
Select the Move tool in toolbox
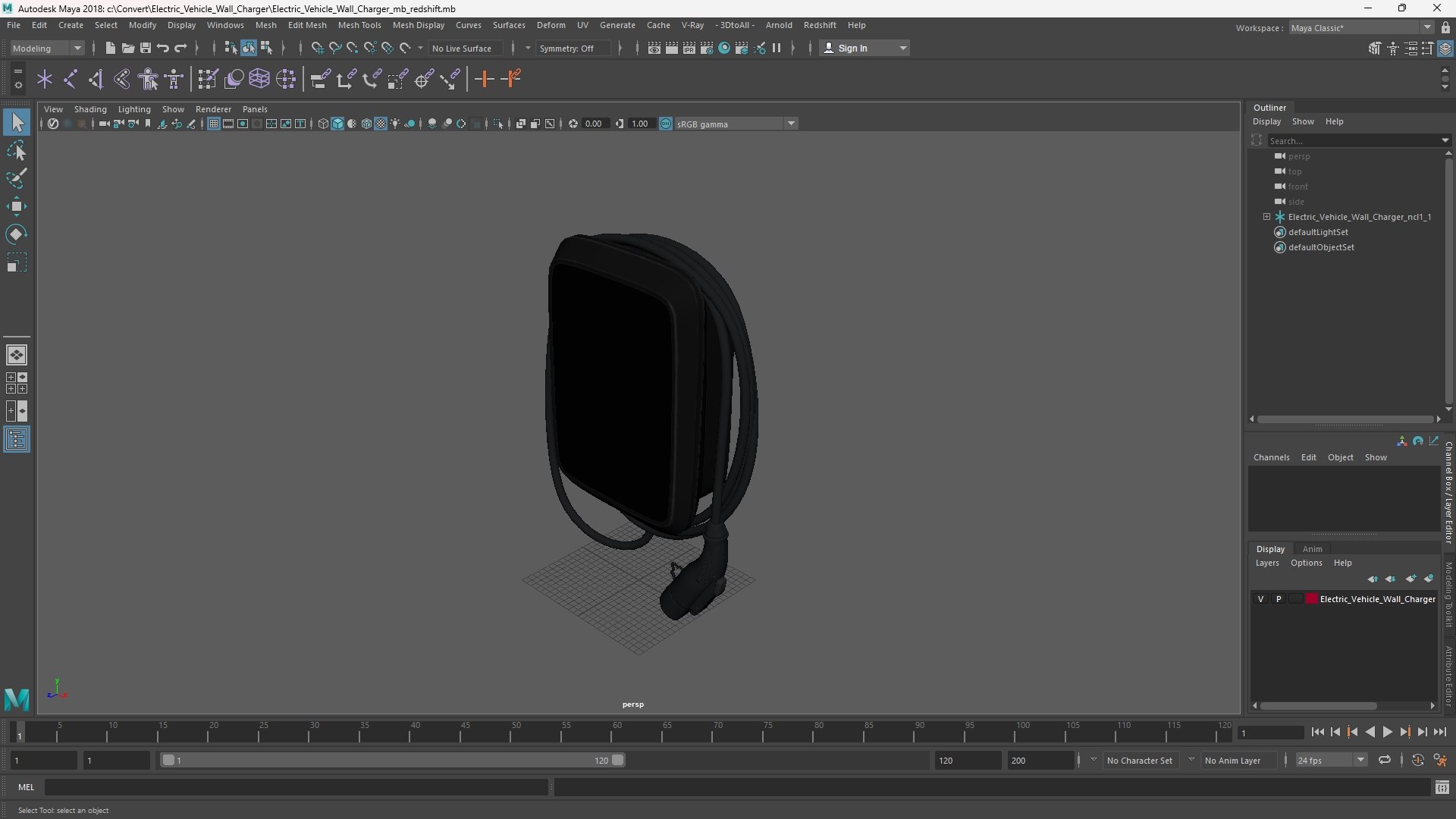pyautogui.click(x=17, y=206)
